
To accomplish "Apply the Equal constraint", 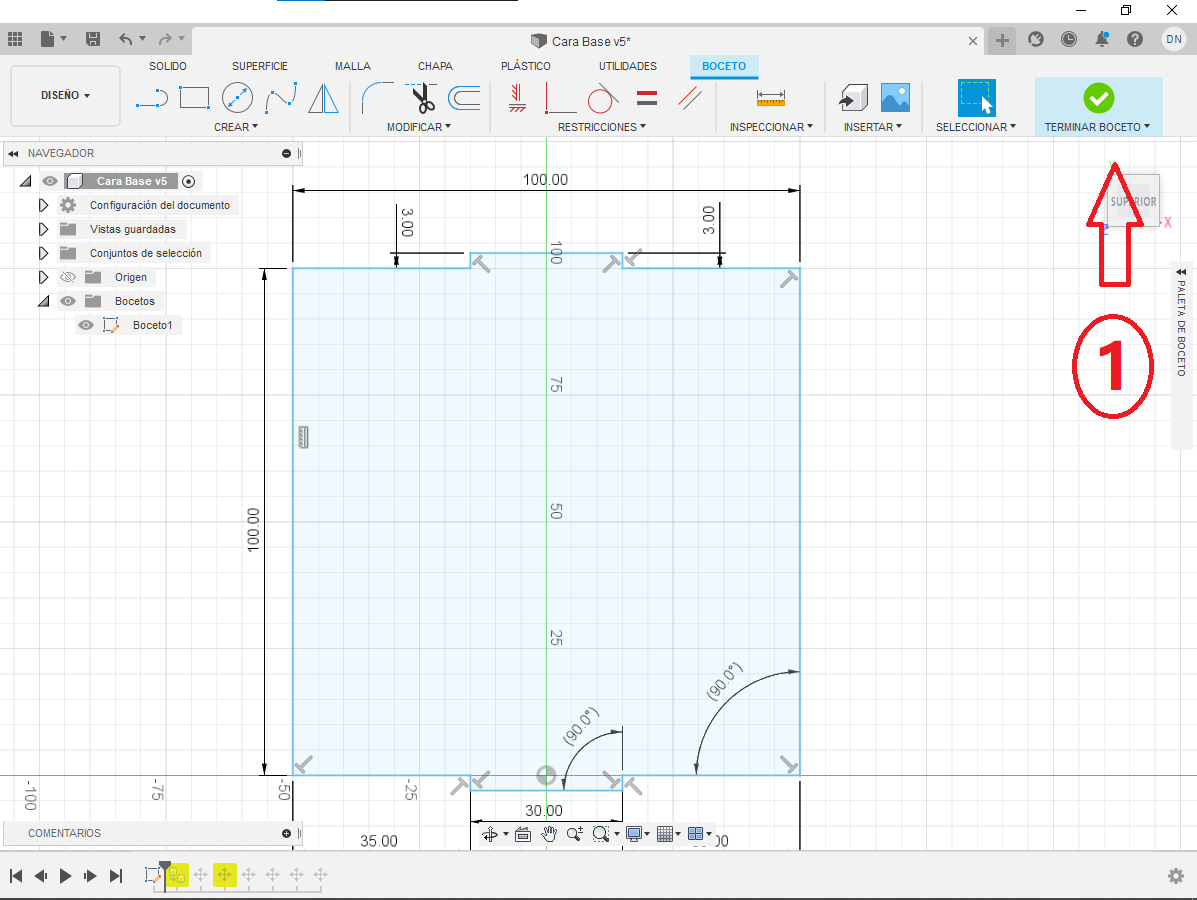I will point(647,98).
